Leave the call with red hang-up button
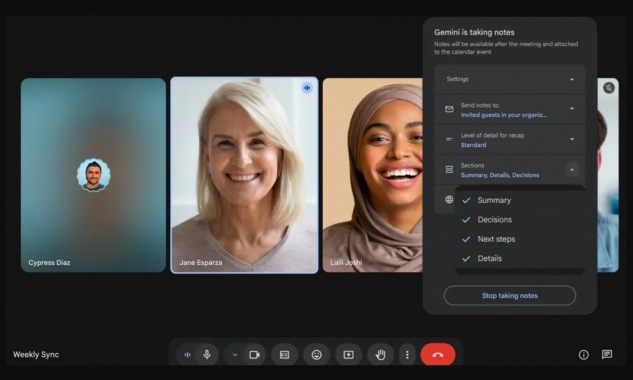The height and width of the screenshot is (380, 633). 438,355
